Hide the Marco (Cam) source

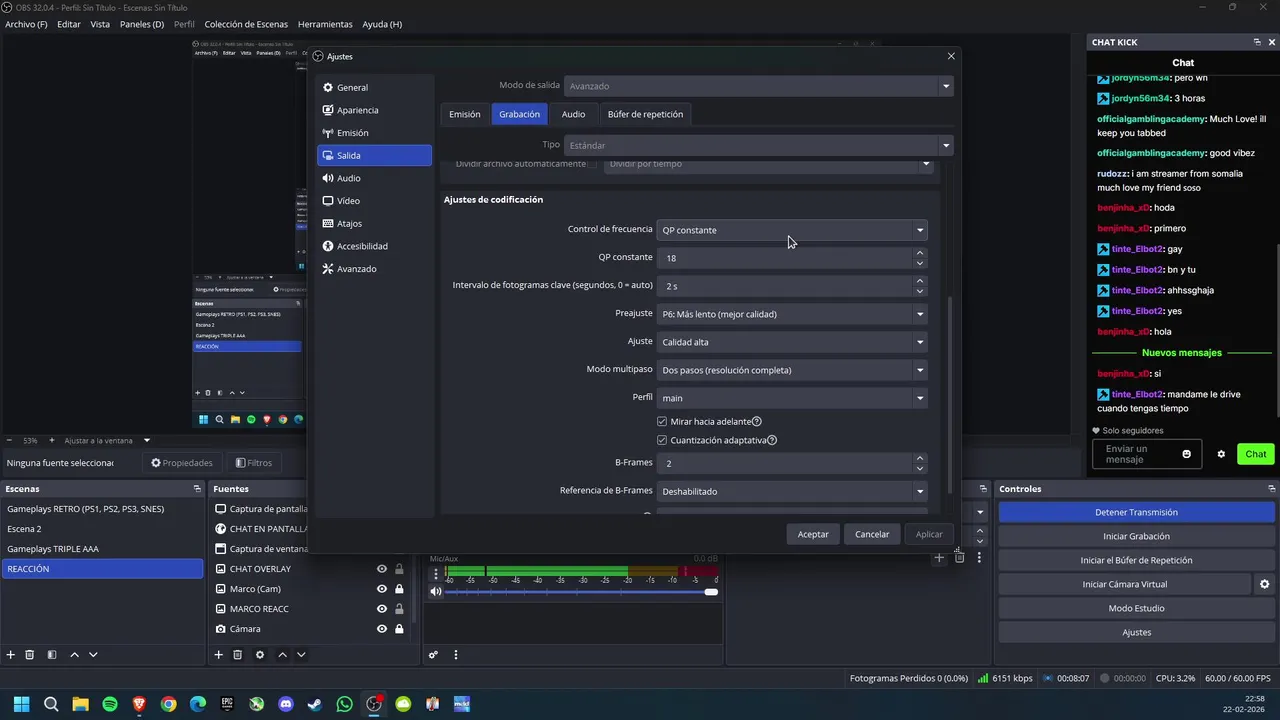(382, 589)
